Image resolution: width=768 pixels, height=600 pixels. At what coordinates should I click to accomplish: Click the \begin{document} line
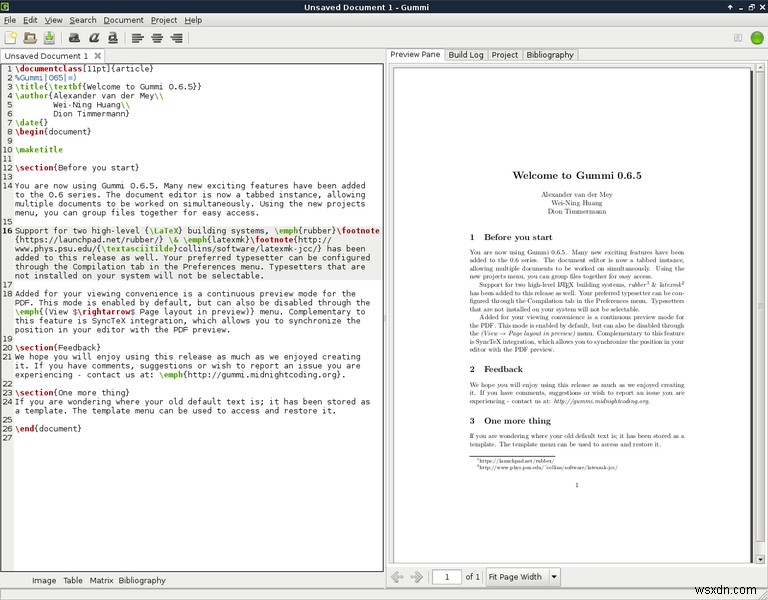pos(53,132)
